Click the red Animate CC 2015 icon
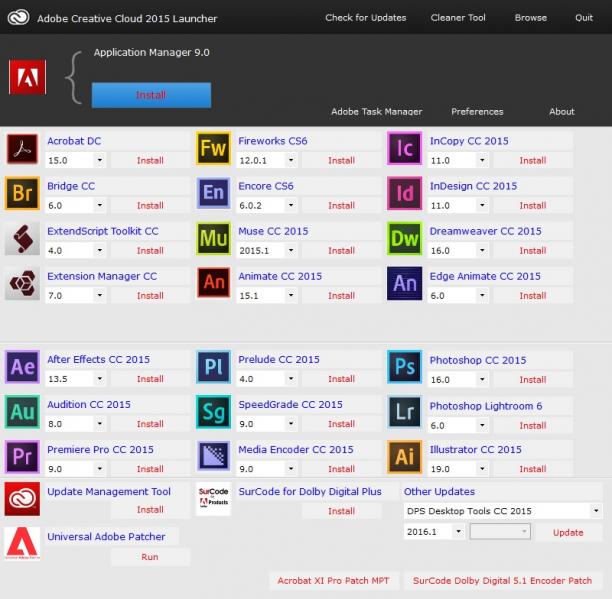This screenshot has height=599, width=612. [213, 283]
